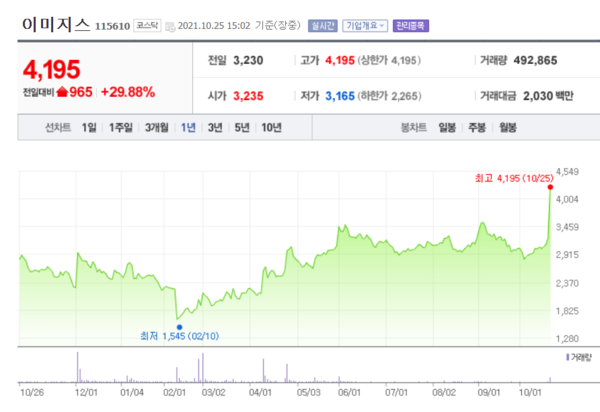Click the 06/01 date axis label
The width and height of the screenshot is (600, 412).
349,392
